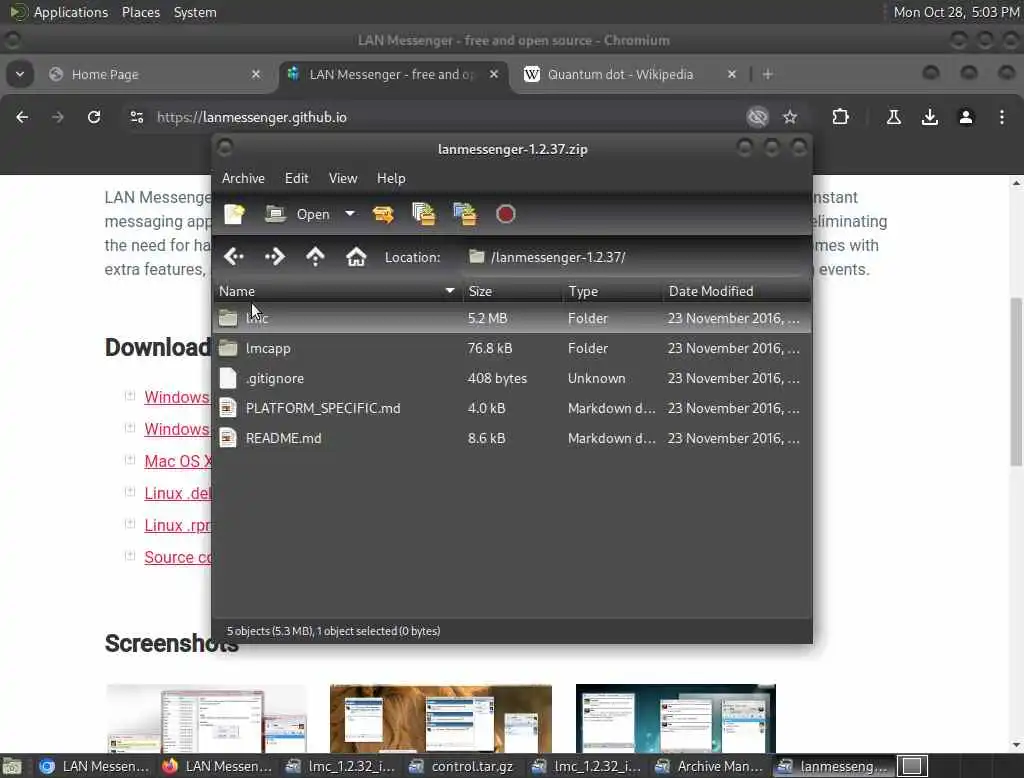
Task: Click the Create new archive toolbar icon
Action: coord(234,214)
